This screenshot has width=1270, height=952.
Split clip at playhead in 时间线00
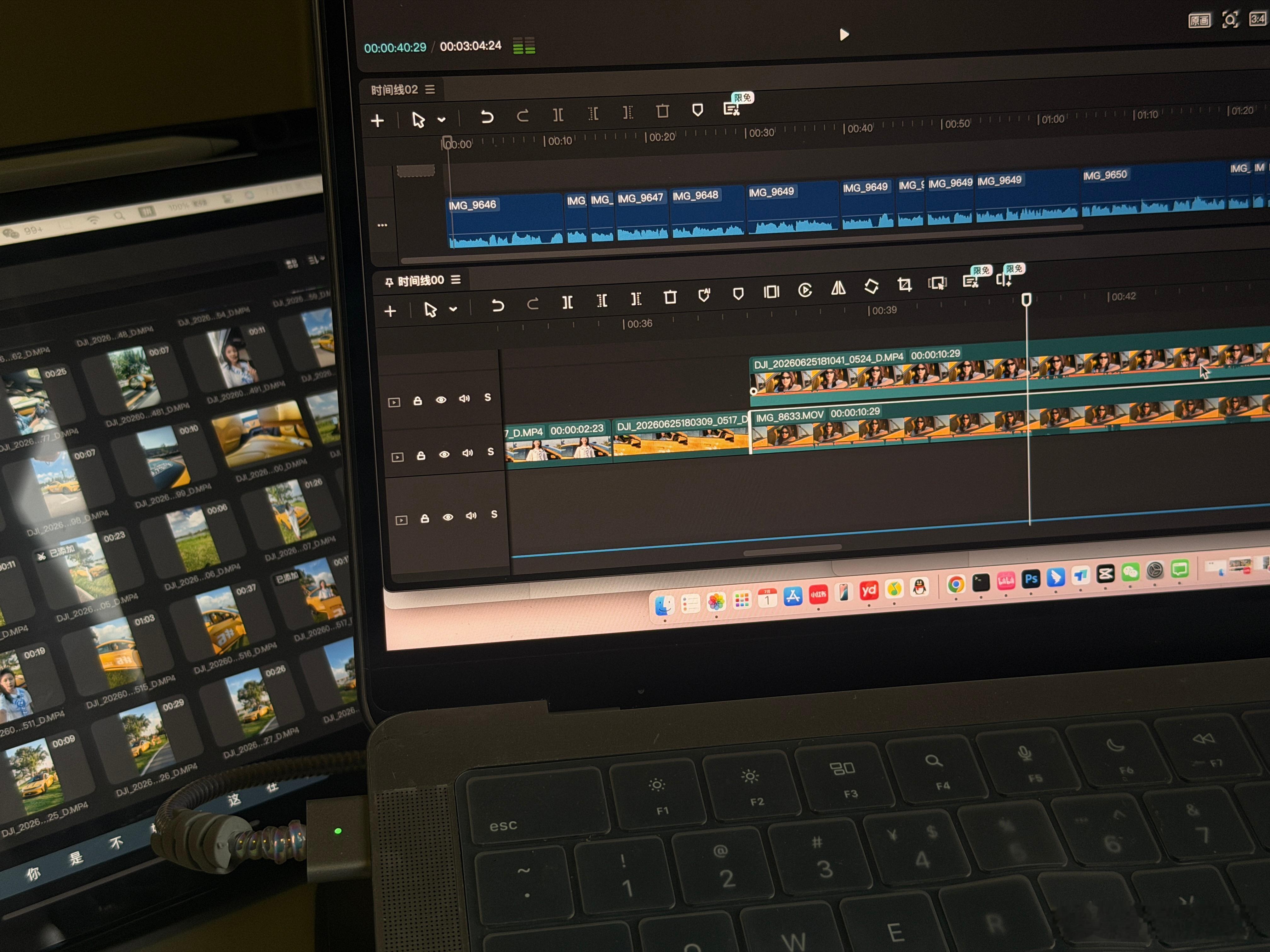(567, 302)
